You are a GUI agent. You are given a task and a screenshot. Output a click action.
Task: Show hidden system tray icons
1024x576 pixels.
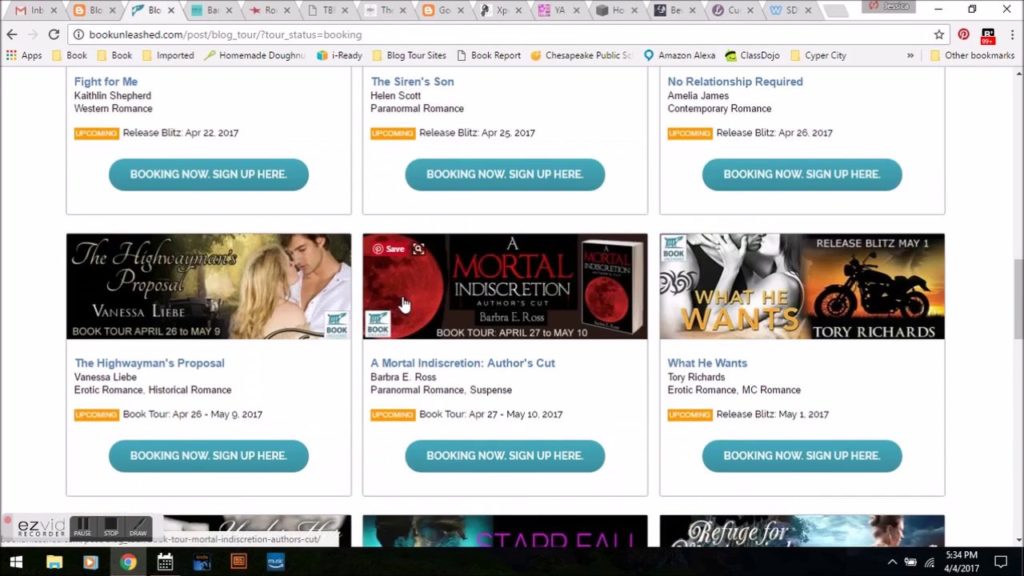892,562
